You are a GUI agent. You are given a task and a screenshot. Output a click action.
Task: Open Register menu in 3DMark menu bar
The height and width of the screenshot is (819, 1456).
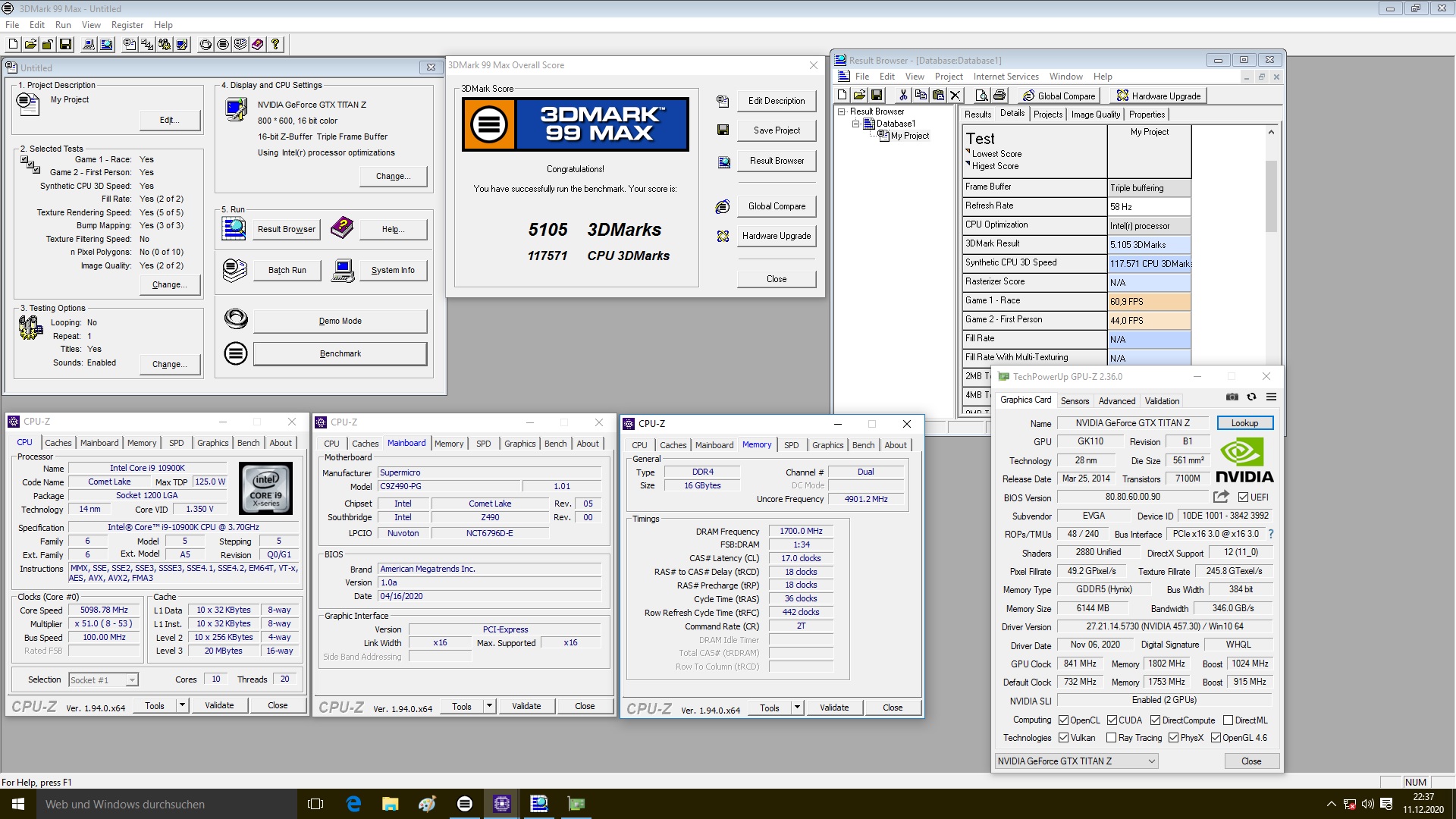127,25
